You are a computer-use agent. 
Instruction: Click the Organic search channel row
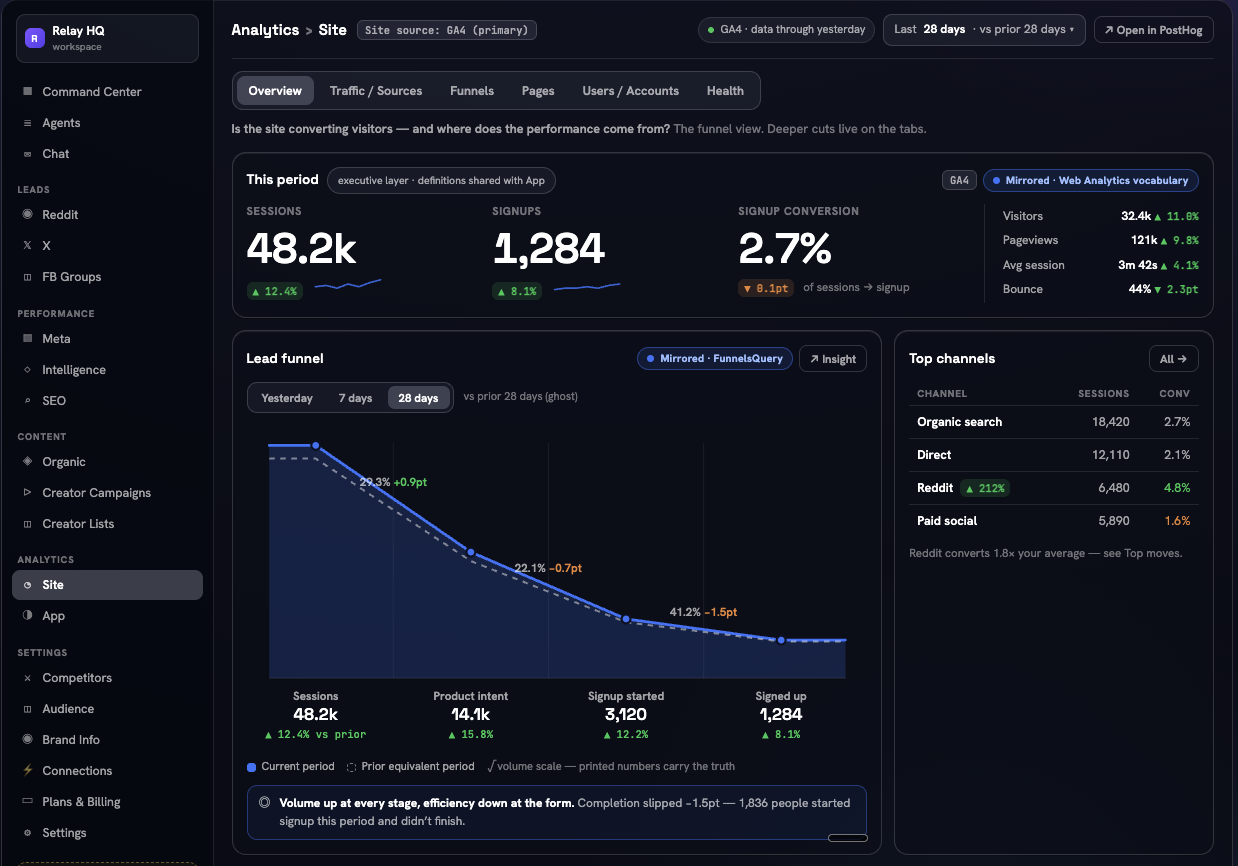[1053, 422]
